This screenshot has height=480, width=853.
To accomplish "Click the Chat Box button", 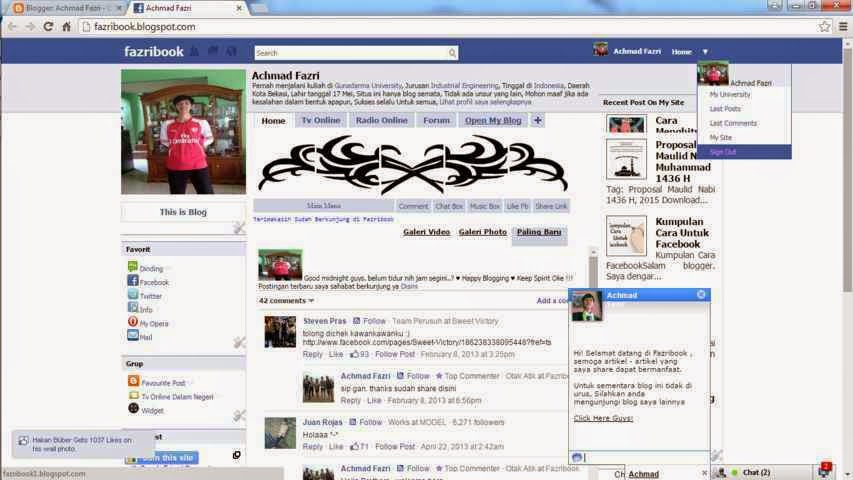I will [449, 206].
